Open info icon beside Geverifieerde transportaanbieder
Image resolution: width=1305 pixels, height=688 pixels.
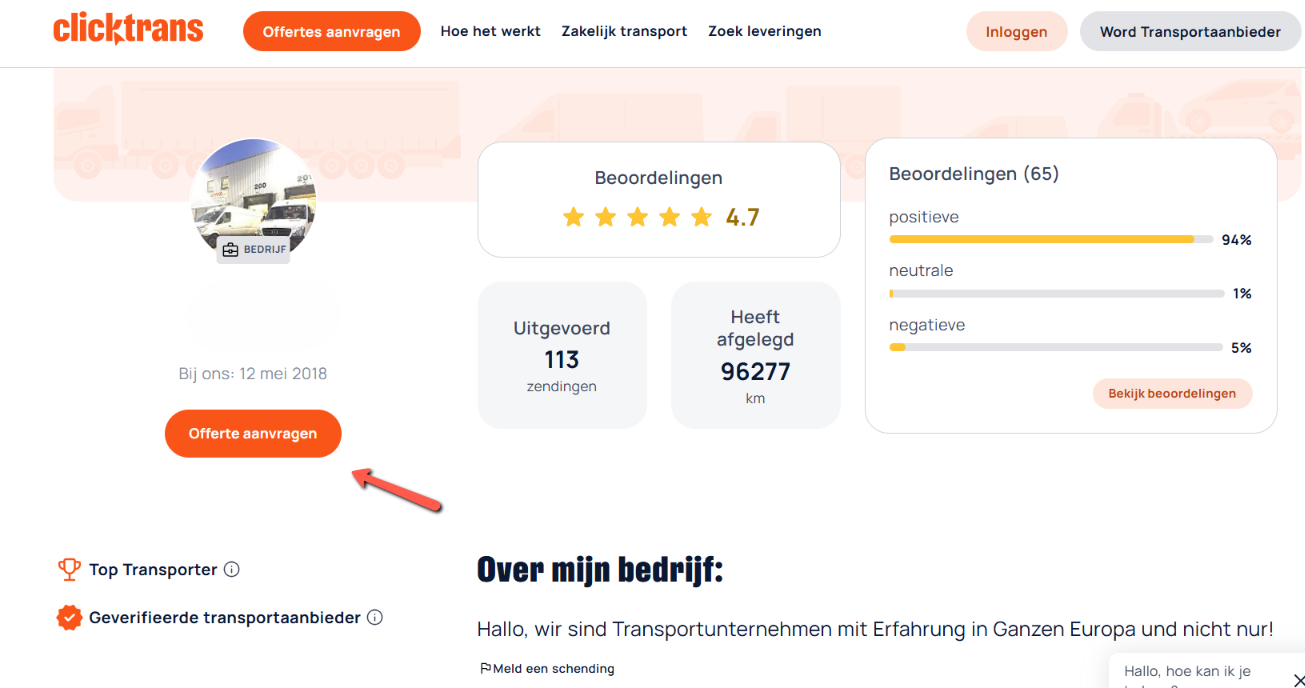[375, 618]
